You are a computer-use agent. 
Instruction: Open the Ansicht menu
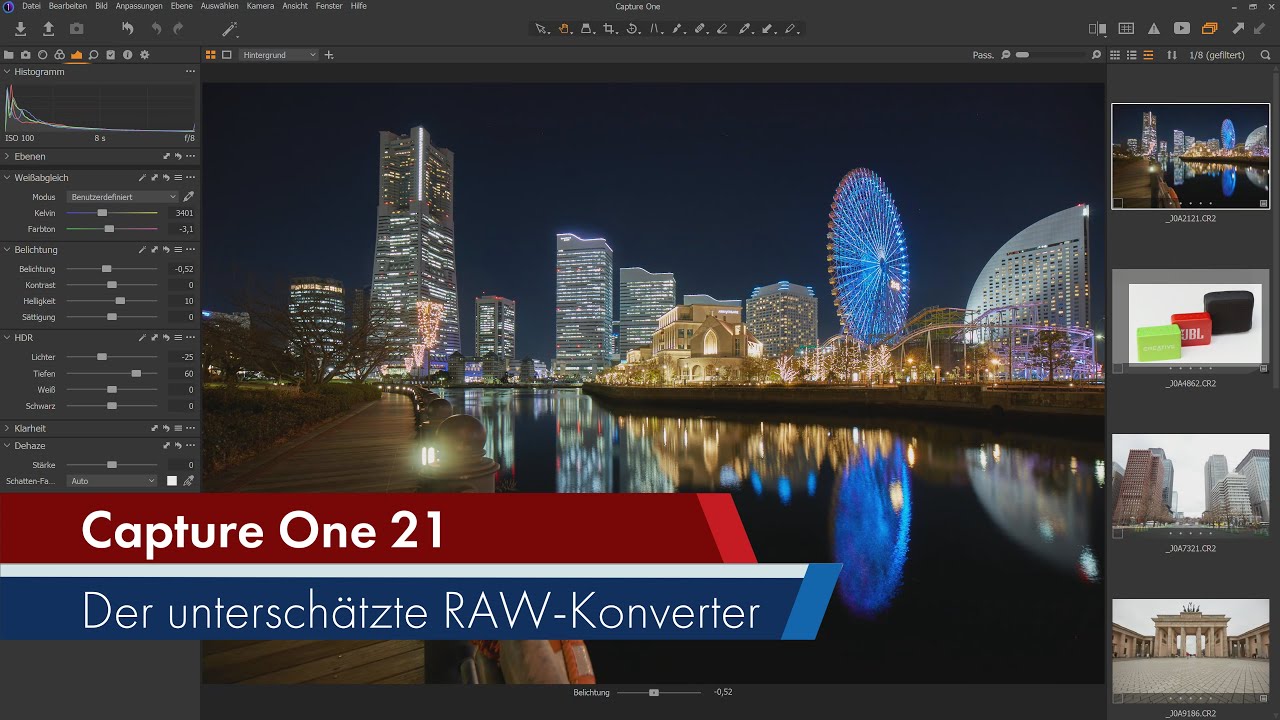(295, 6)
